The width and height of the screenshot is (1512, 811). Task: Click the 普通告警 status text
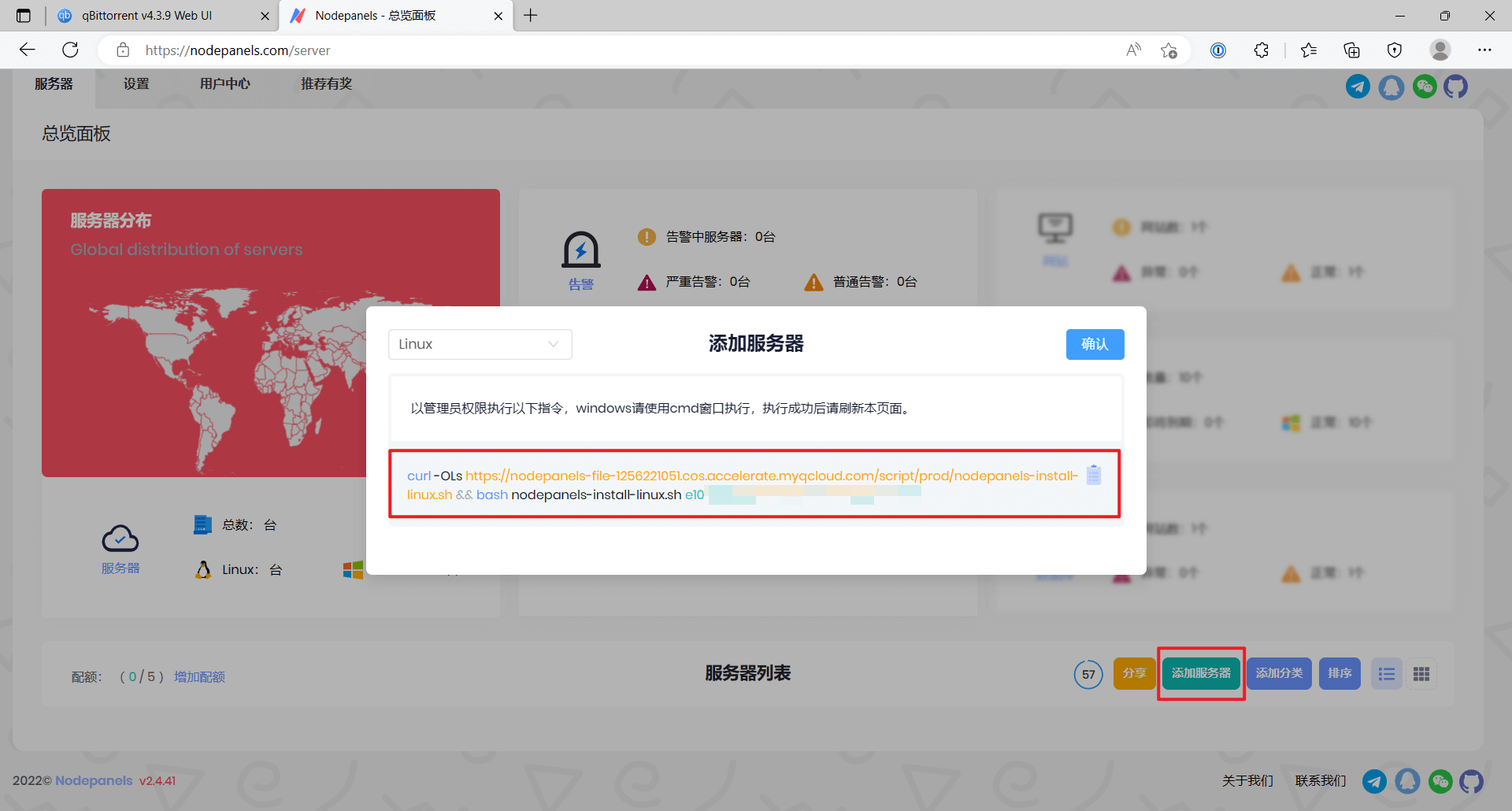point(875,282)
